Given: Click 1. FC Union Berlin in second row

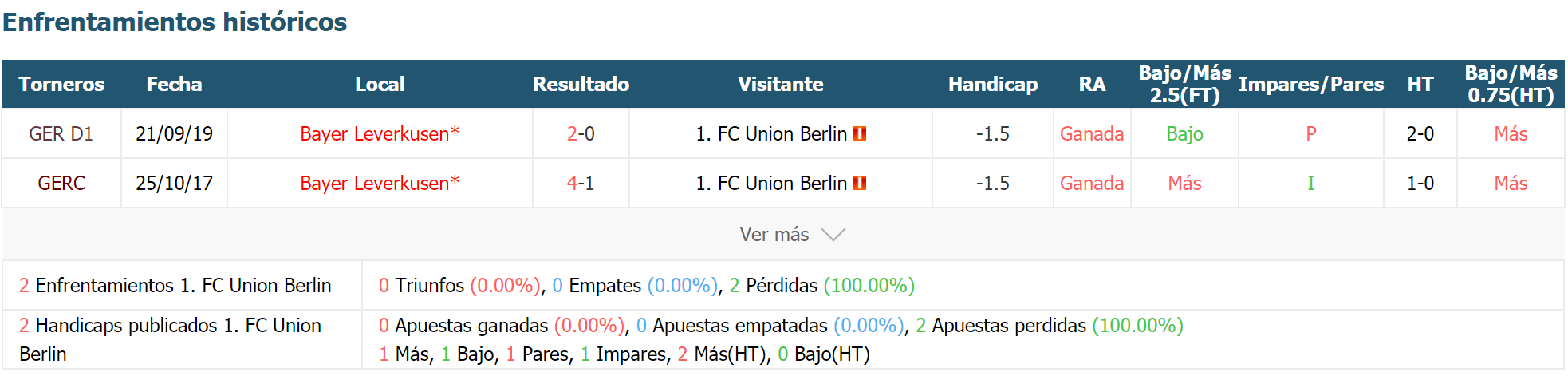Looking at the screenshot, I should (x=770, y=183).
